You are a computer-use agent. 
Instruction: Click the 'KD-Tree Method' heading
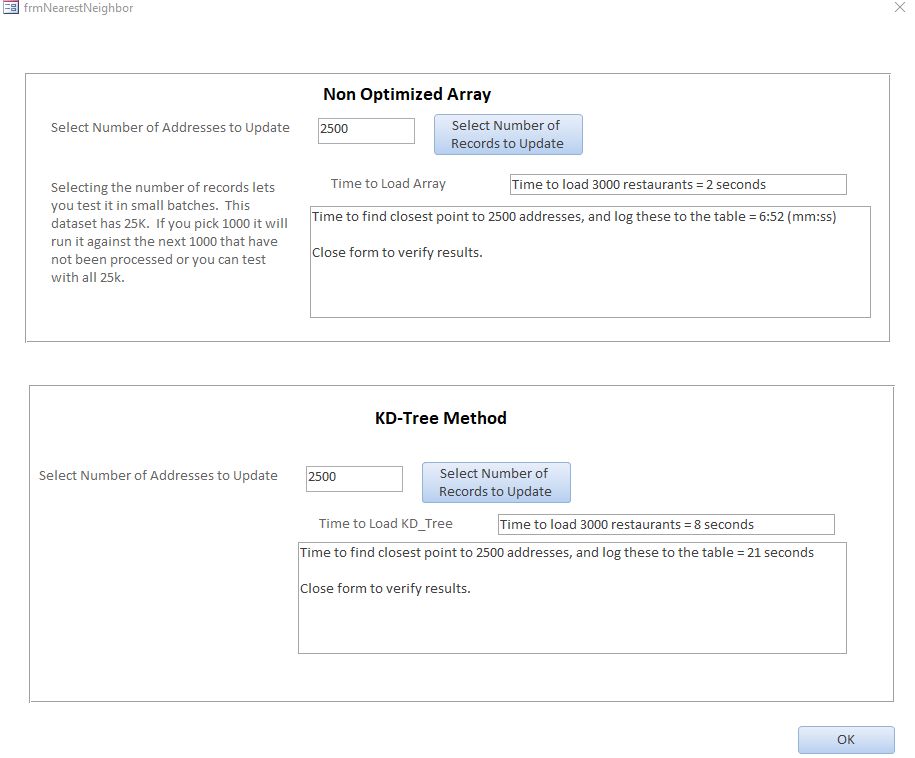(441, 418)
